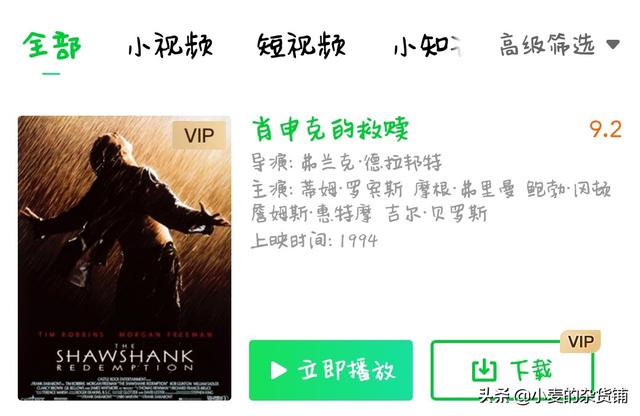
Task: Click actor name 摩根·弗里曼
Action: [464, 189]
